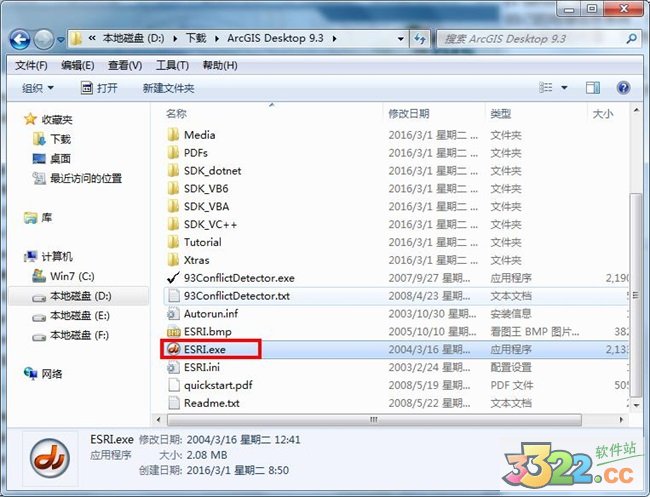The height and width of the screenshot is (497, 650).
Task: Toggle the preview pane icon
Action: click(593, 87)
